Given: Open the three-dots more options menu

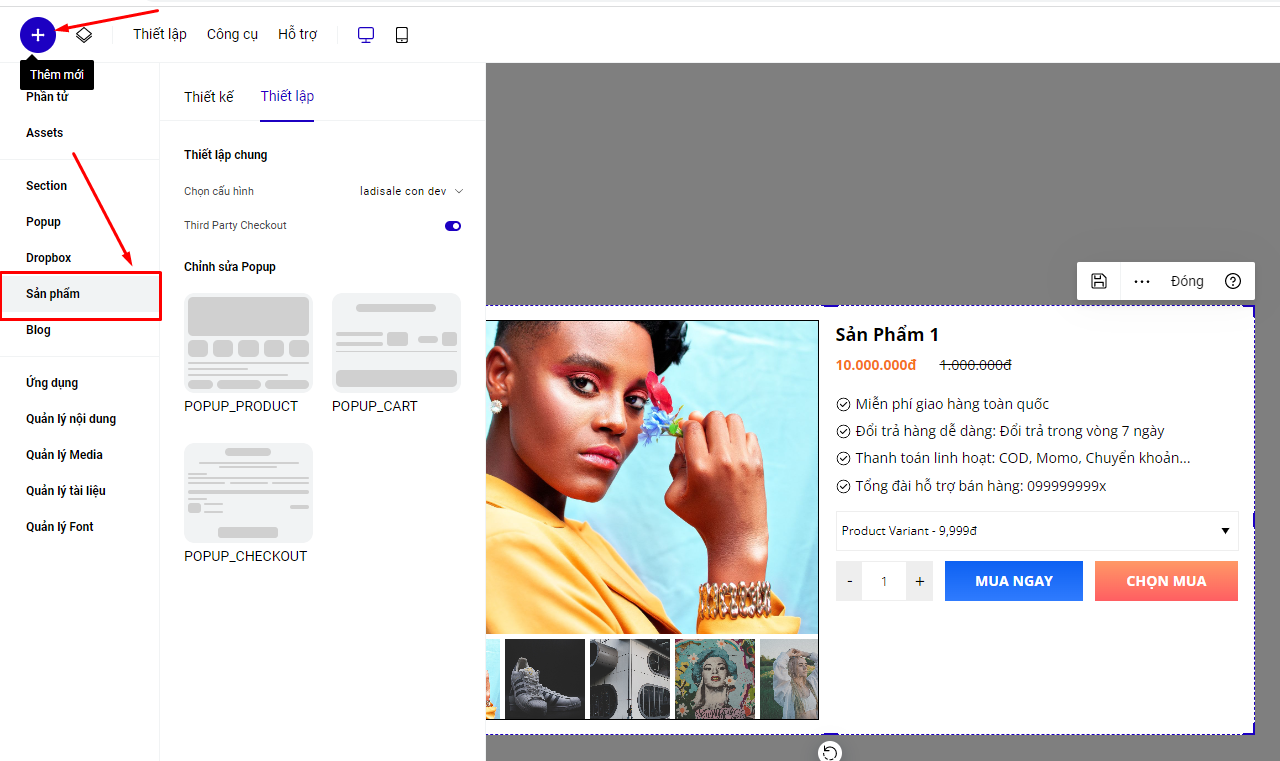Looking at the screenshot, I should [1142, 281].
